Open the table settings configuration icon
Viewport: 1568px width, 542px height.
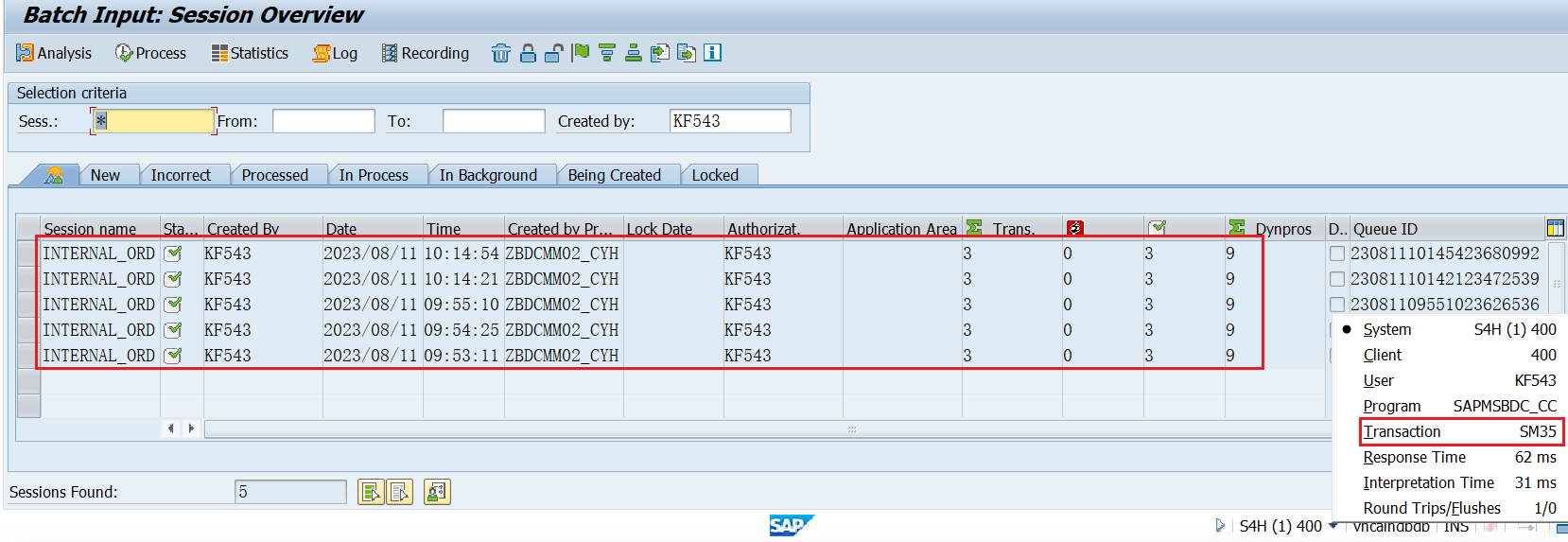tap(1555, 228)
